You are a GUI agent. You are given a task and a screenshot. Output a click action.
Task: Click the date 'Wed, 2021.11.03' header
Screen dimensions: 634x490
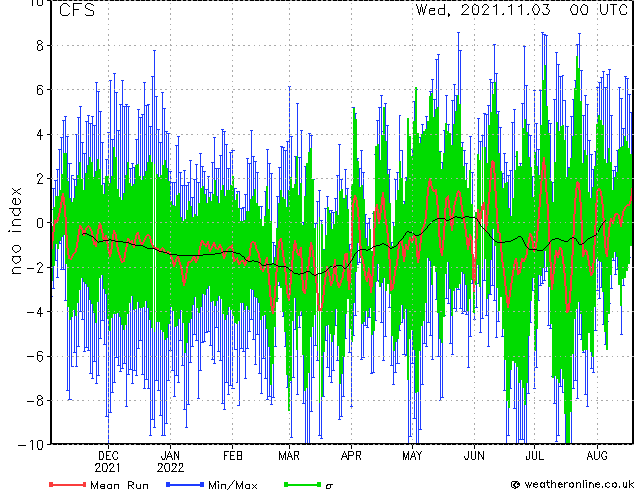coord(483,10)
